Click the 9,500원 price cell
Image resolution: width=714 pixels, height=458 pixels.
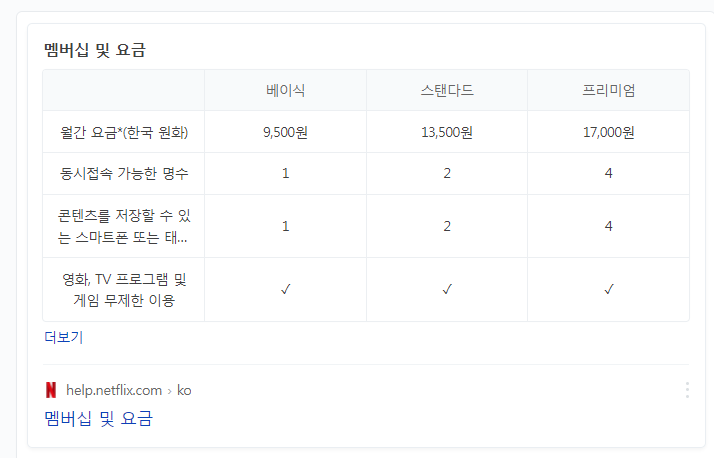(286, 132)
